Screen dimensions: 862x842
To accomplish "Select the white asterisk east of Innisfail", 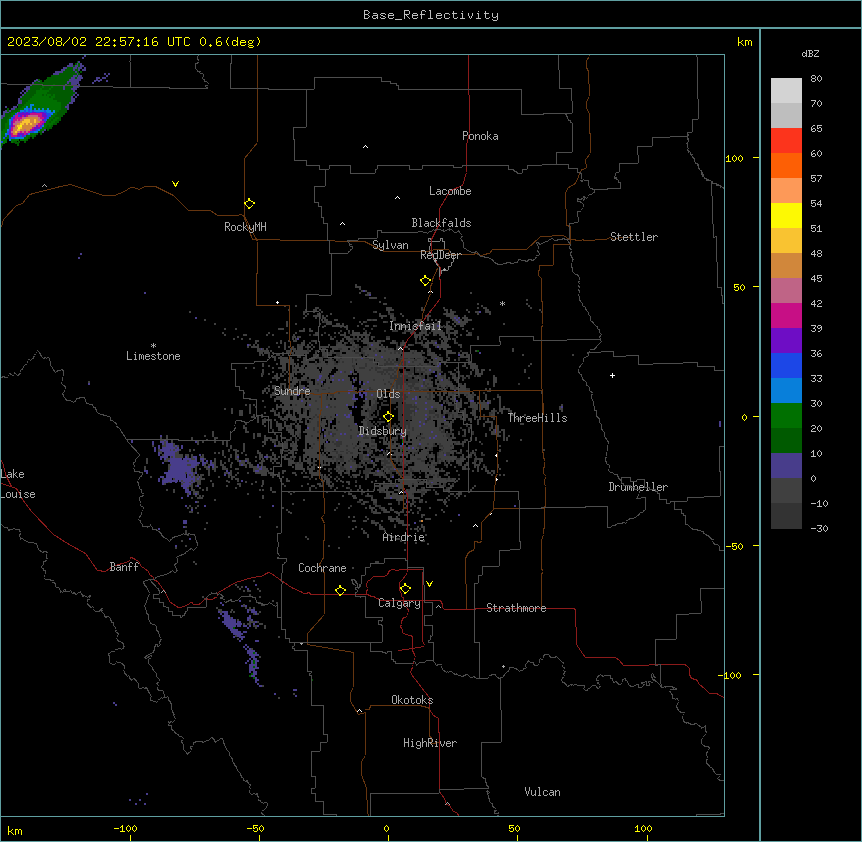I will (x=502, y=304).
